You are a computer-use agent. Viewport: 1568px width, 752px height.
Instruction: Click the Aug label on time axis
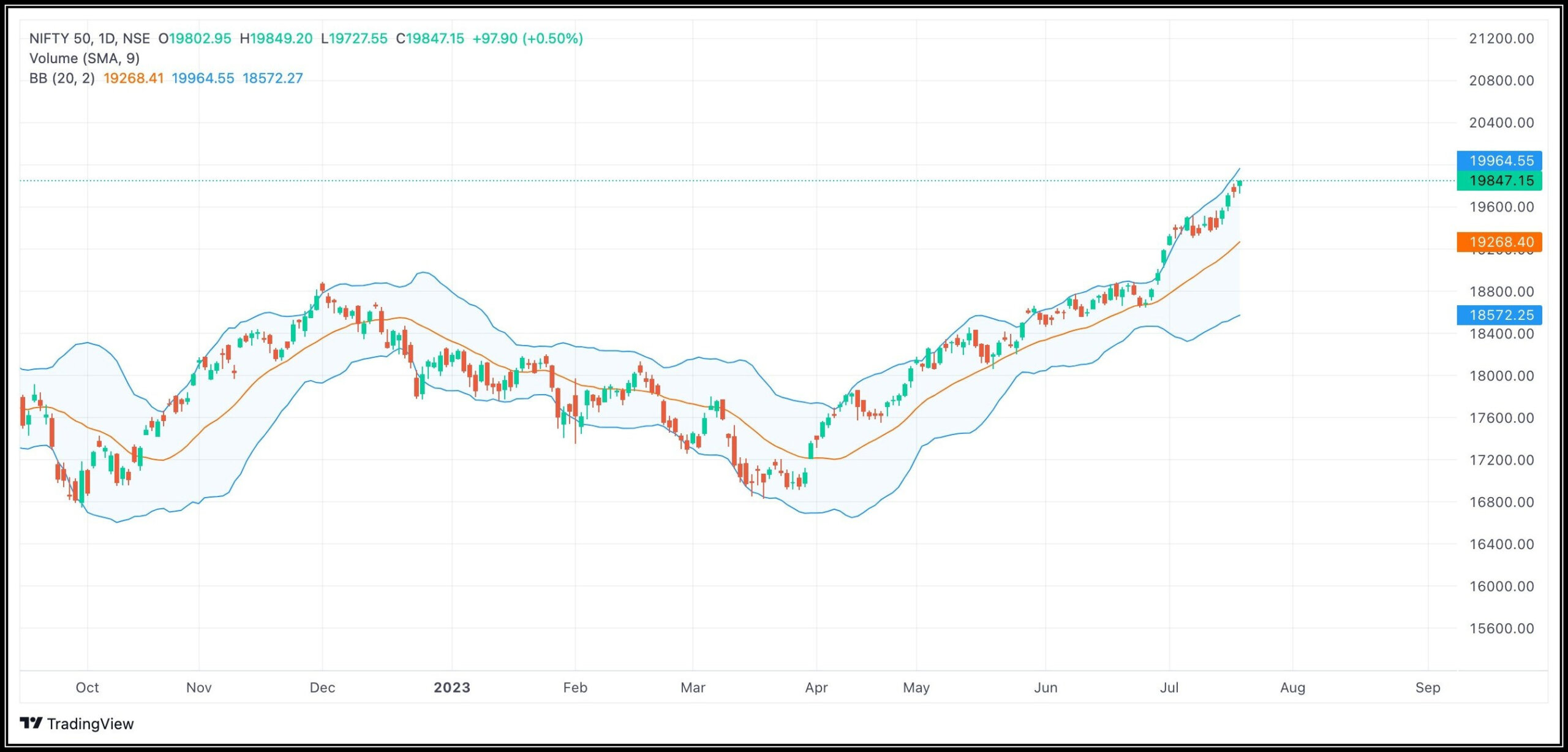(1292, 688)
